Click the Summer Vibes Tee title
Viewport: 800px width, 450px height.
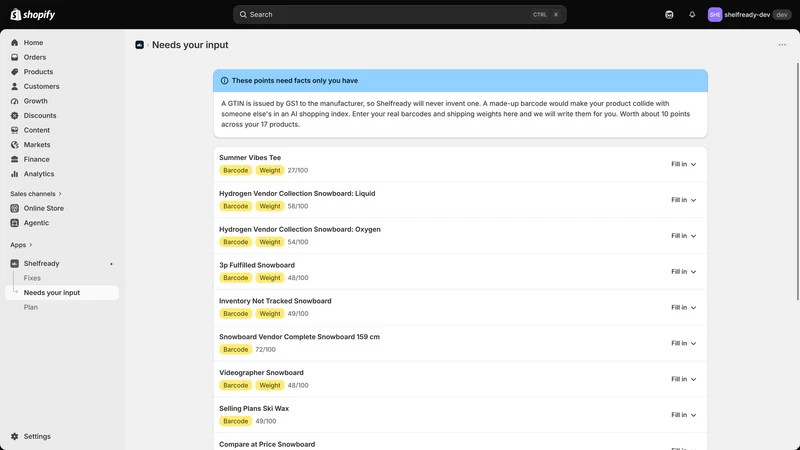click(x=250, y=158)
